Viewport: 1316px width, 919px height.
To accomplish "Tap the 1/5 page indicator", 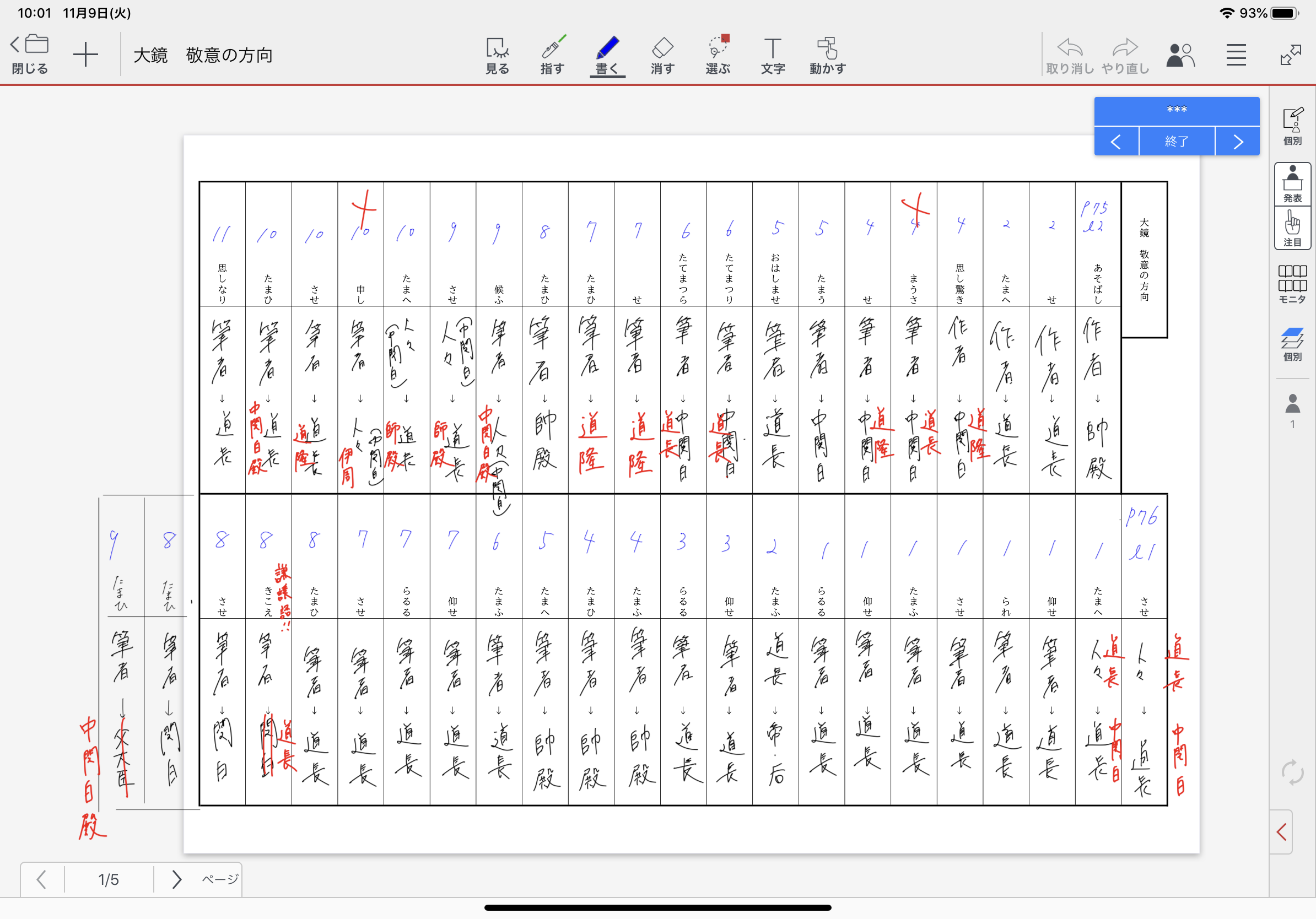I will coord(109,879).
